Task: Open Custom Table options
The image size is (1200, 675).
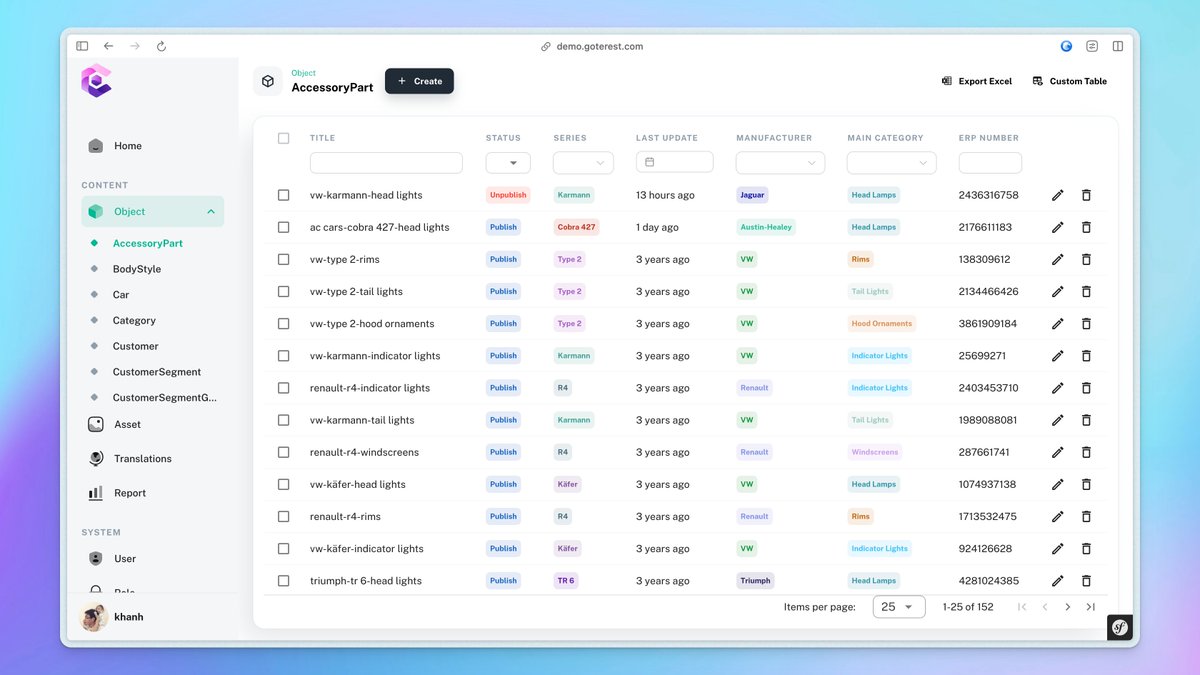Action: [x=1069, y=81]
